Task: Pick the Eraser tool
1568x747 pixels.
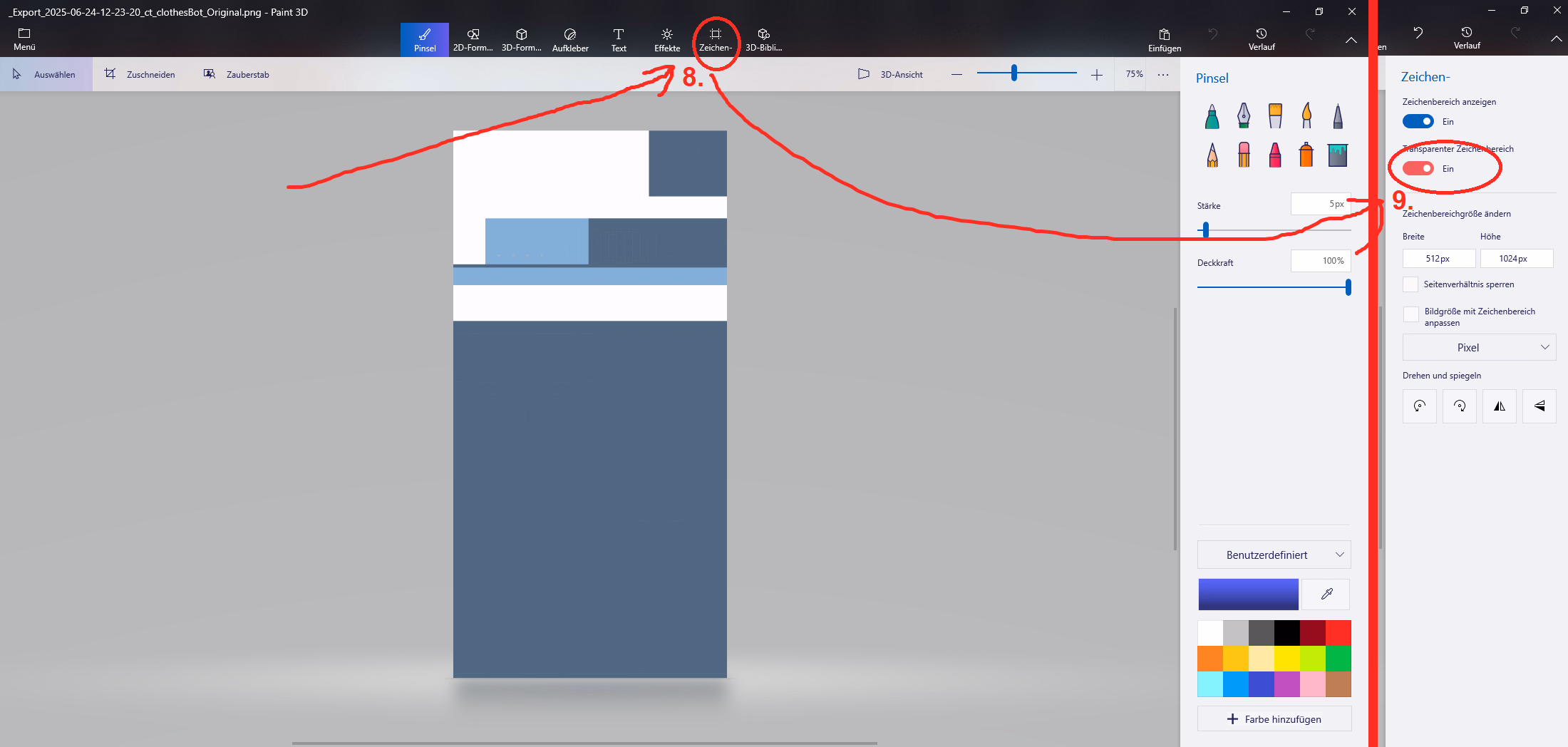Action: click(1244, 155)
